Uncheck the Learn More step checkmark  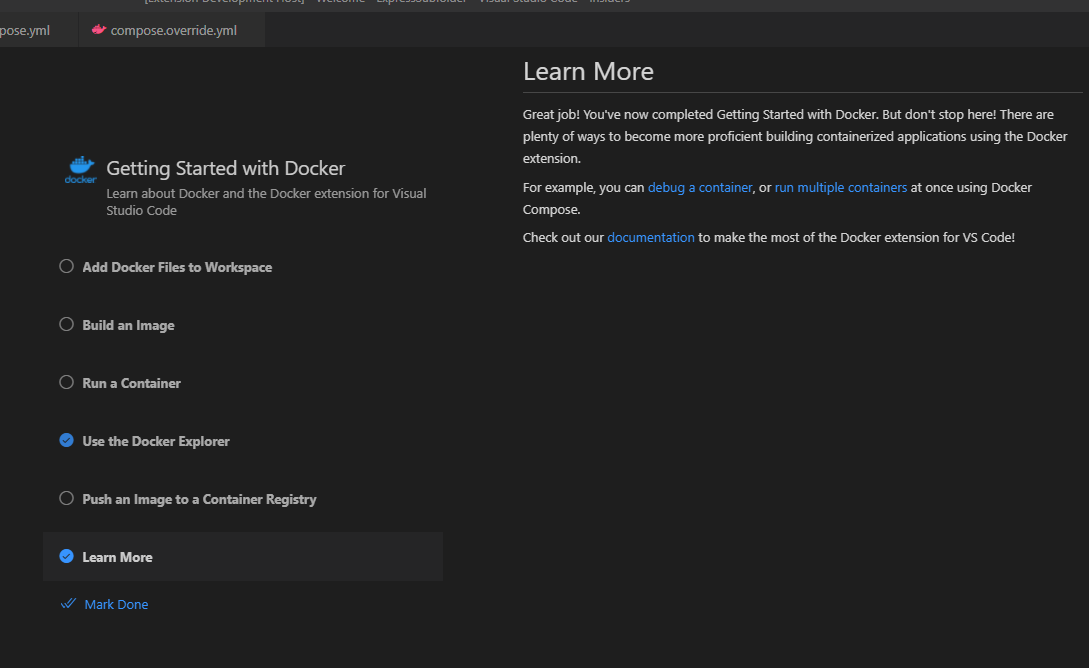pyautogui.click(x=66, y=556)
